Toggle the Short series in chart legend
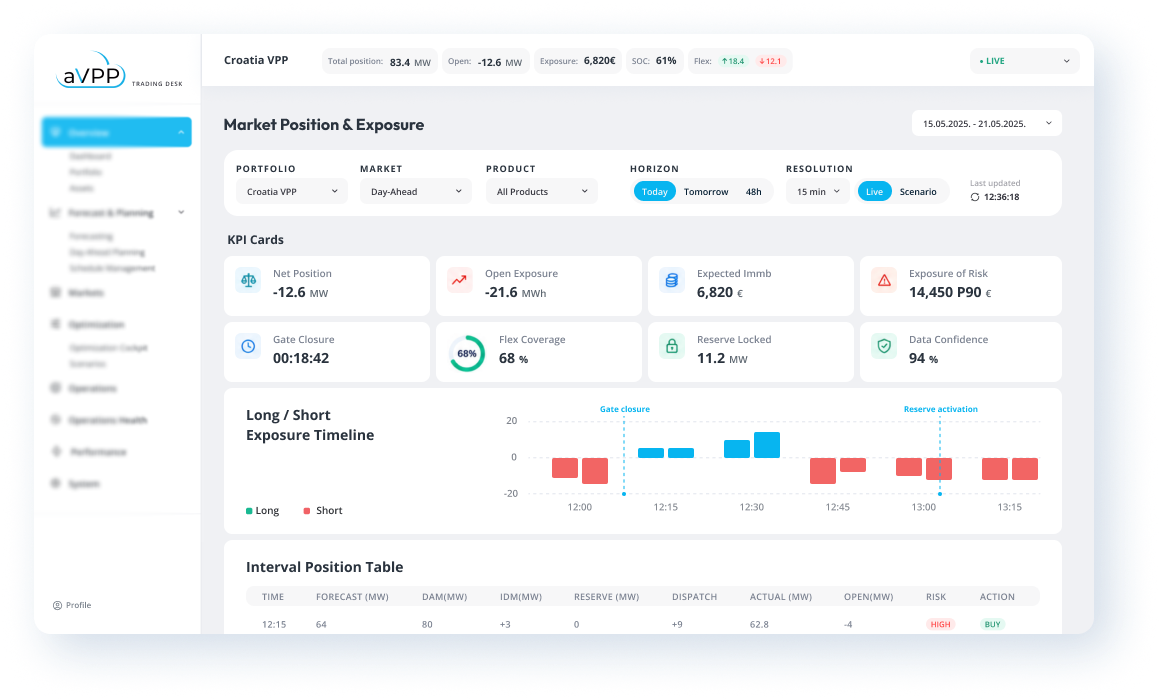 [x=323, y=511]
